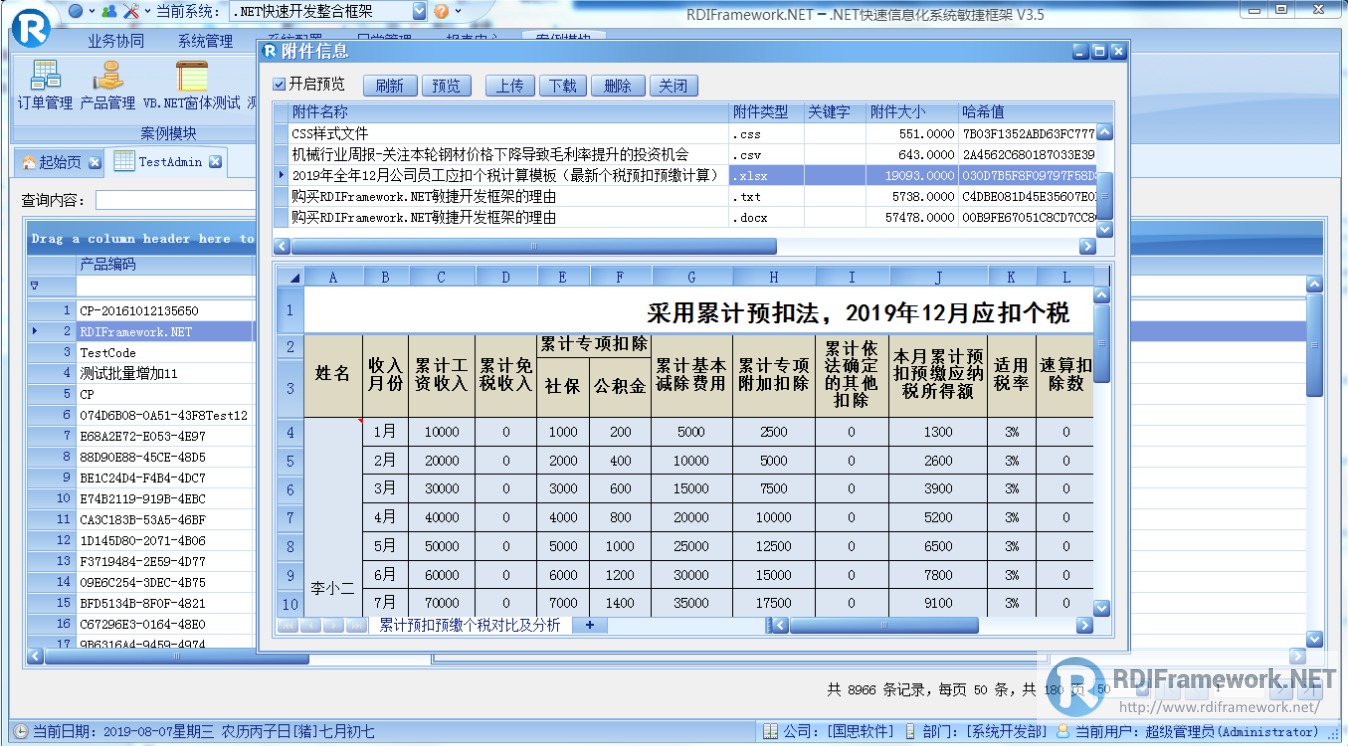Click the company 公司 icon in status bar
The height and width of the screenshot is (746, 1348).
coord(770,732)
